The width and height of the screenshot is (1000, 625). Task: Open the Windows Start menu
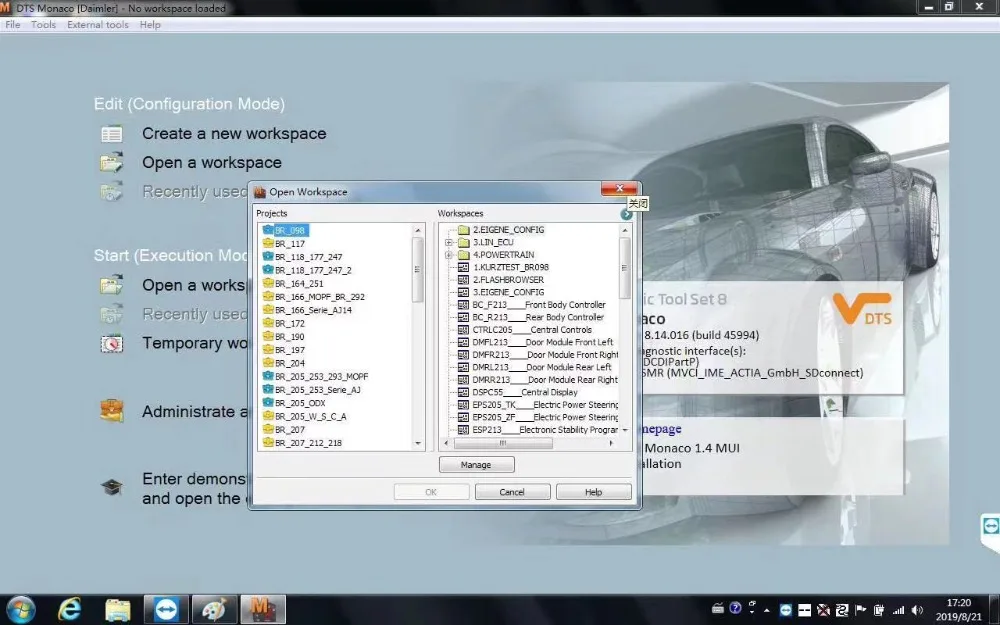(21, 610)
